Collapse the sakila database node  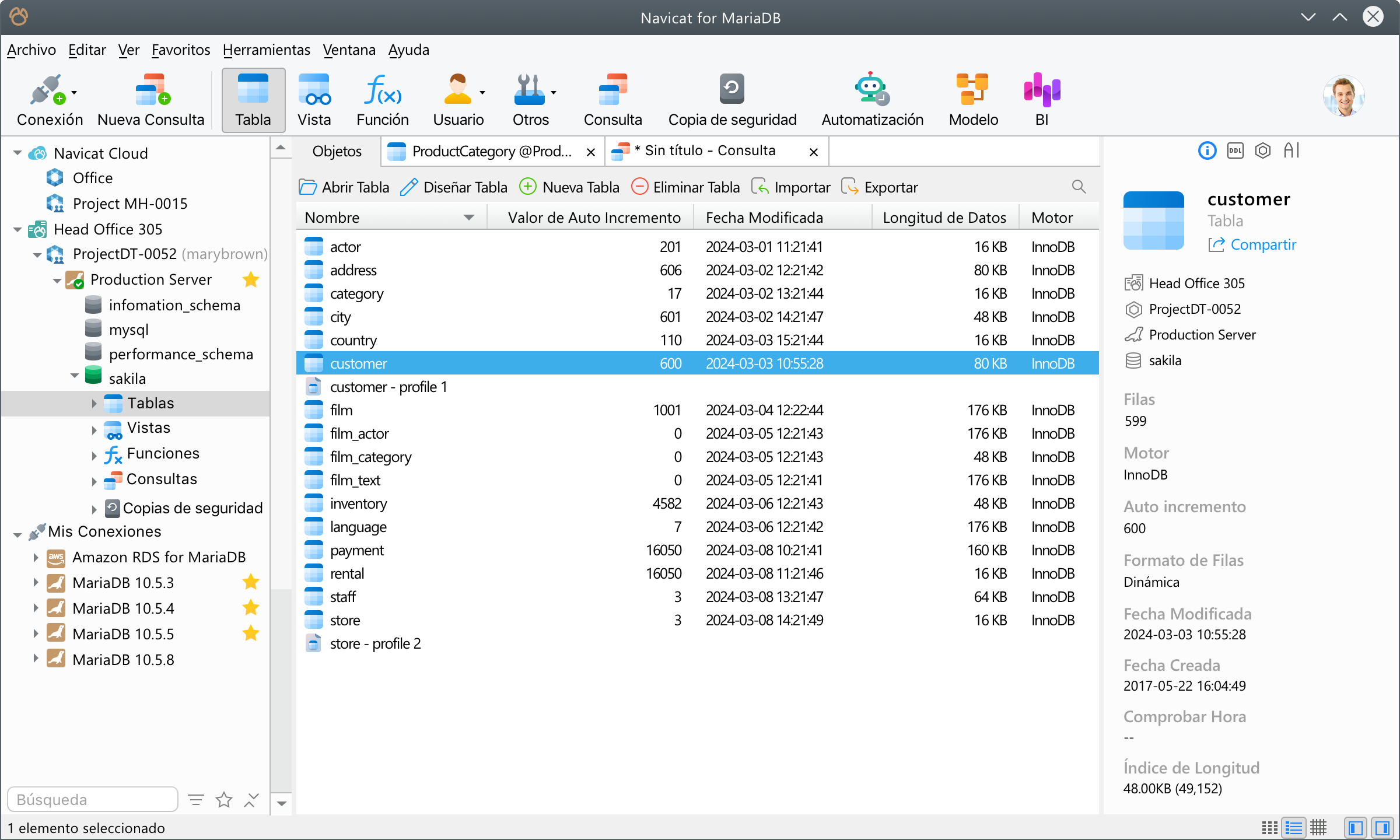tap(75, 376)
